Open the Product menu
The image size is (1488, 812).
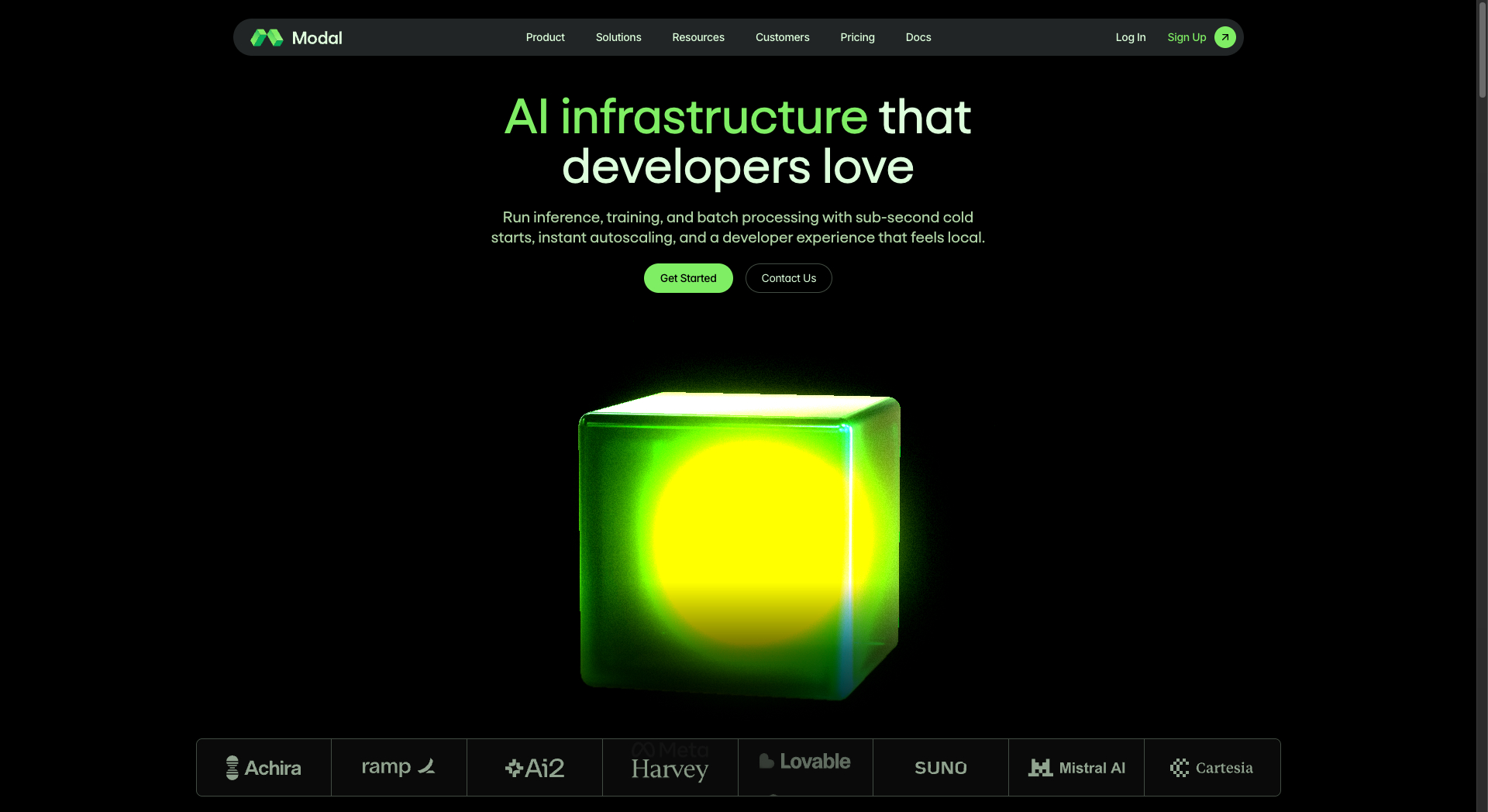pos(545,37)
